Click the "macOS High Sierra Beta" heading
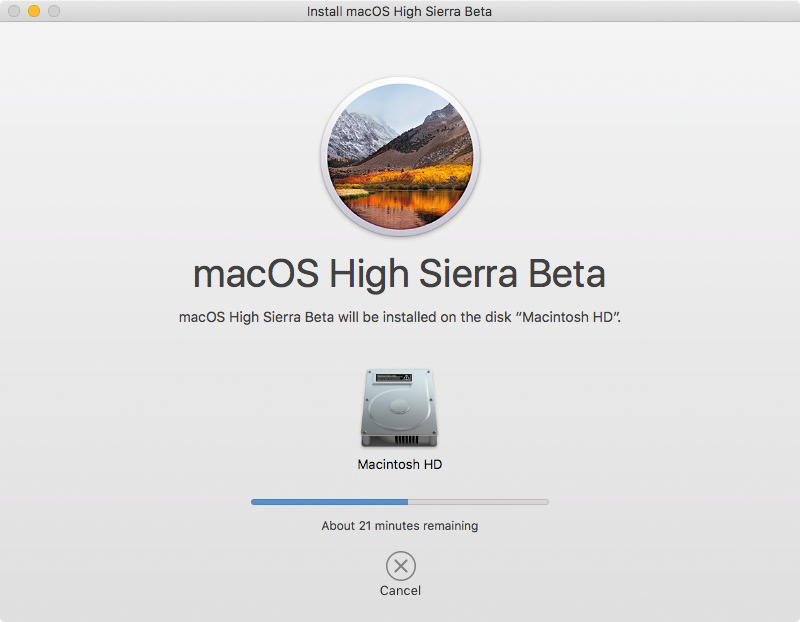Screen dimensions: 800x622 (x=399, y=274)
